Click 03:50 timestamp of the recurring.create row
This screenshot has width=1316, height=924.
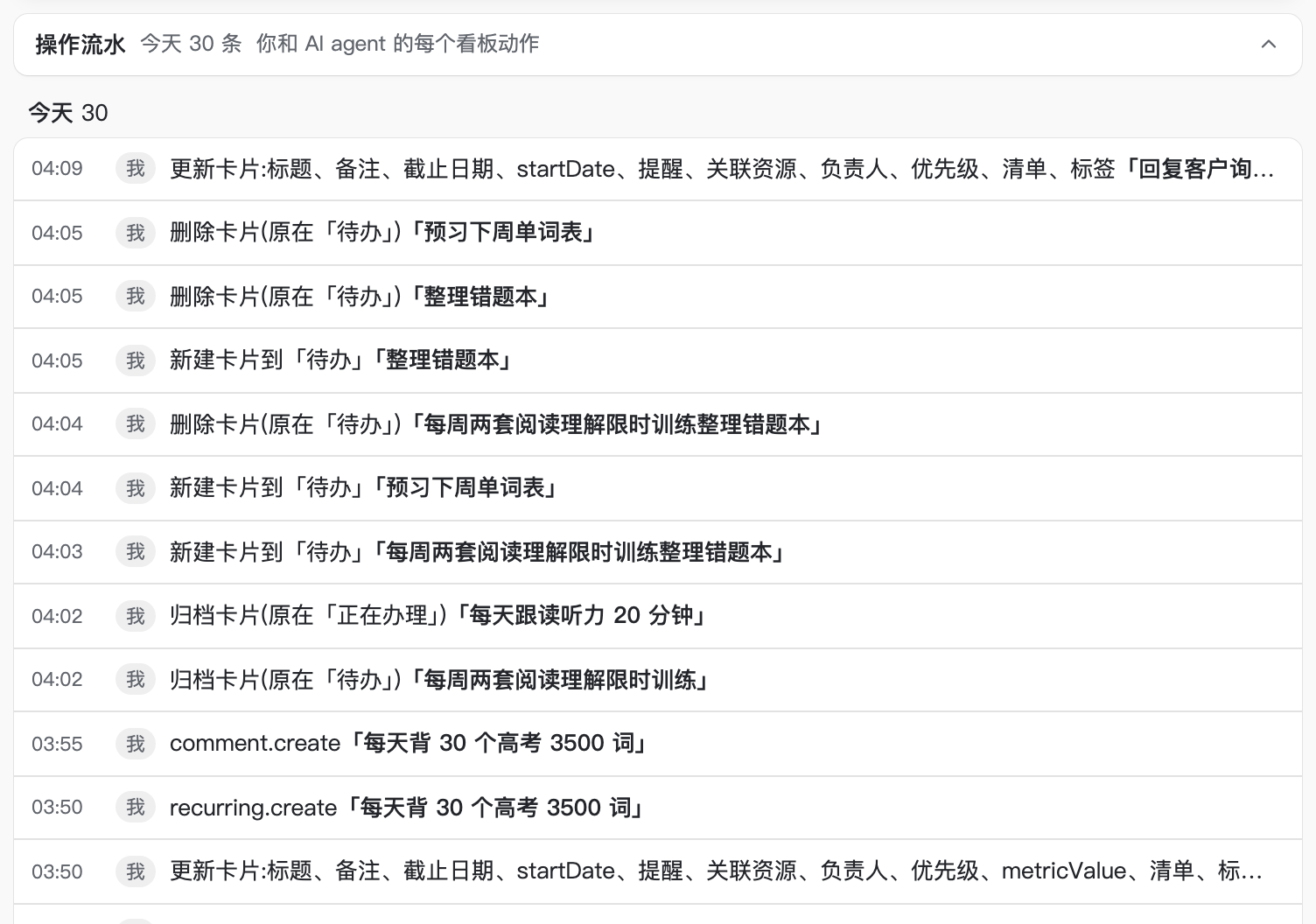click(x=57, y=807)
